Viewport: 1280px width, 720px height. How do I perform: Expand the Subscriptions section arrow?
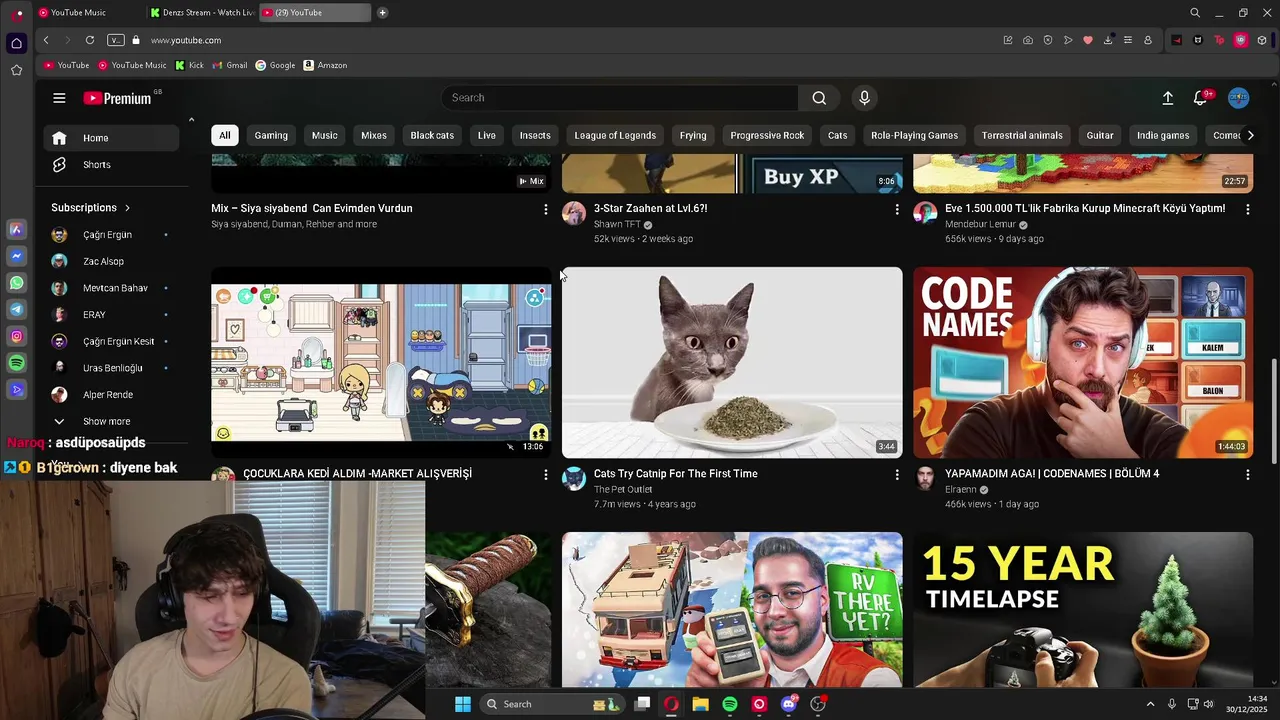(127, 208)
